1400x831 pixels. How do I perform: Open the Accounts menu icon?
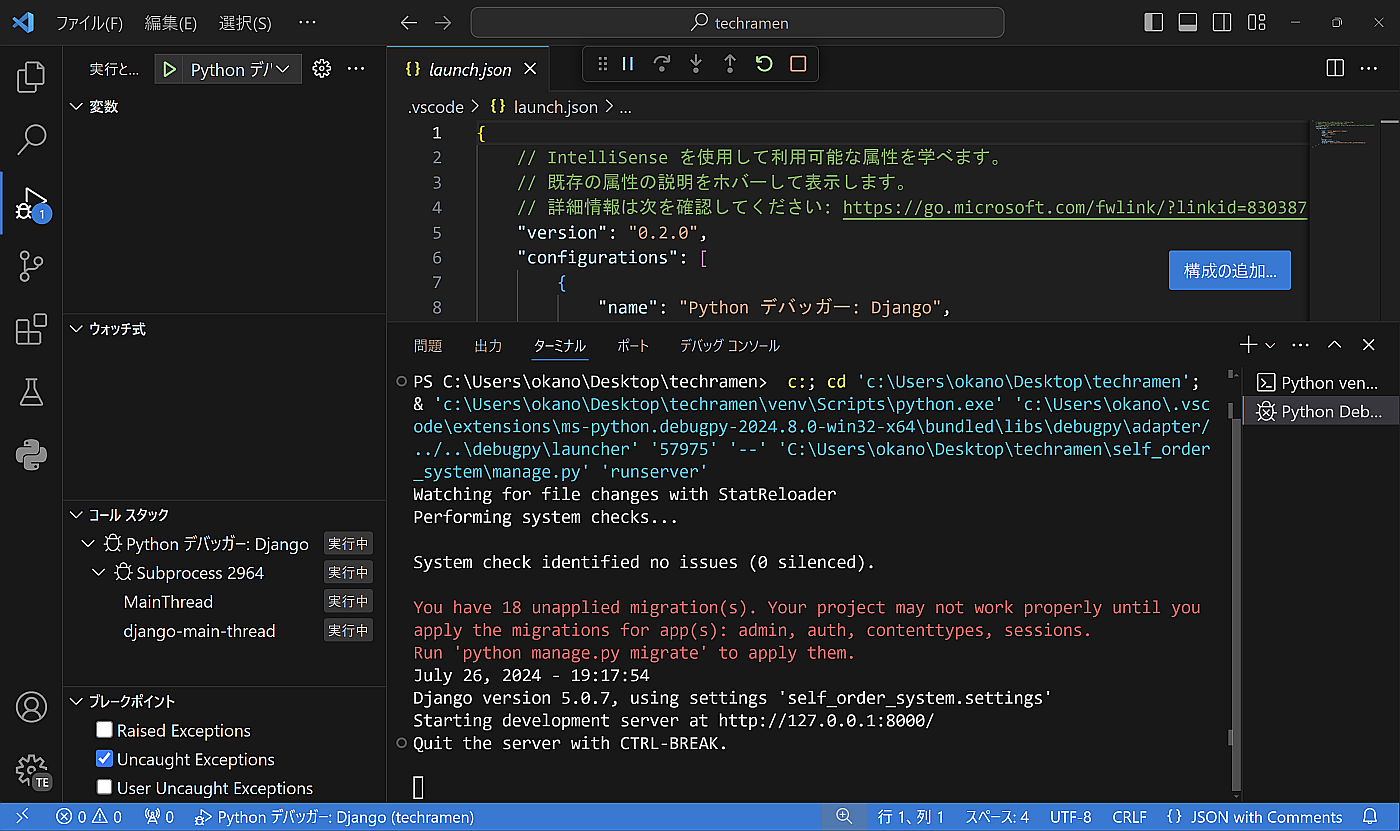[x=31, y=707]
